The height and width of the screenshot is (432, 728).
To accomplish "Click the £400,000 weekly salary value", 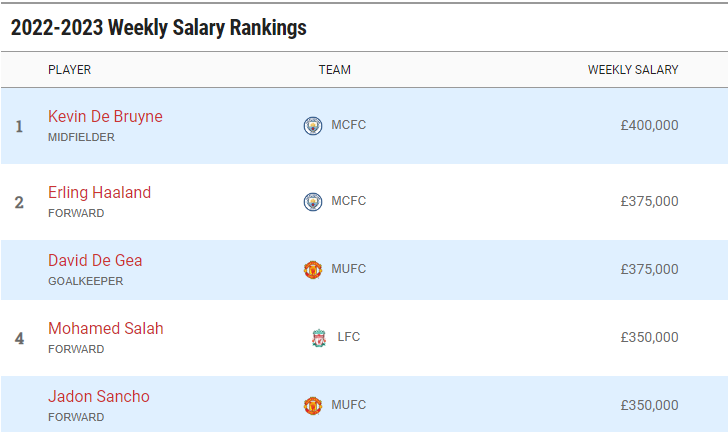I will (649, 126).
